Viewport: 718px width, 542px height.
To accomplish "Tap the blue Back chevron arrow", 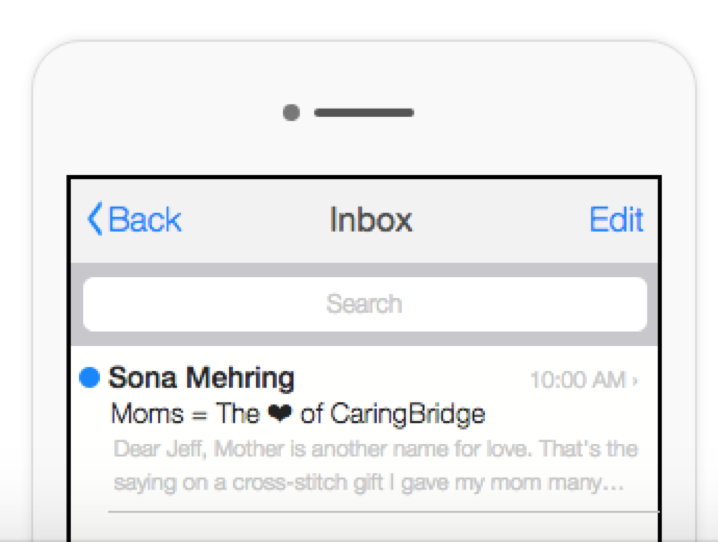I will coord(95,219).
